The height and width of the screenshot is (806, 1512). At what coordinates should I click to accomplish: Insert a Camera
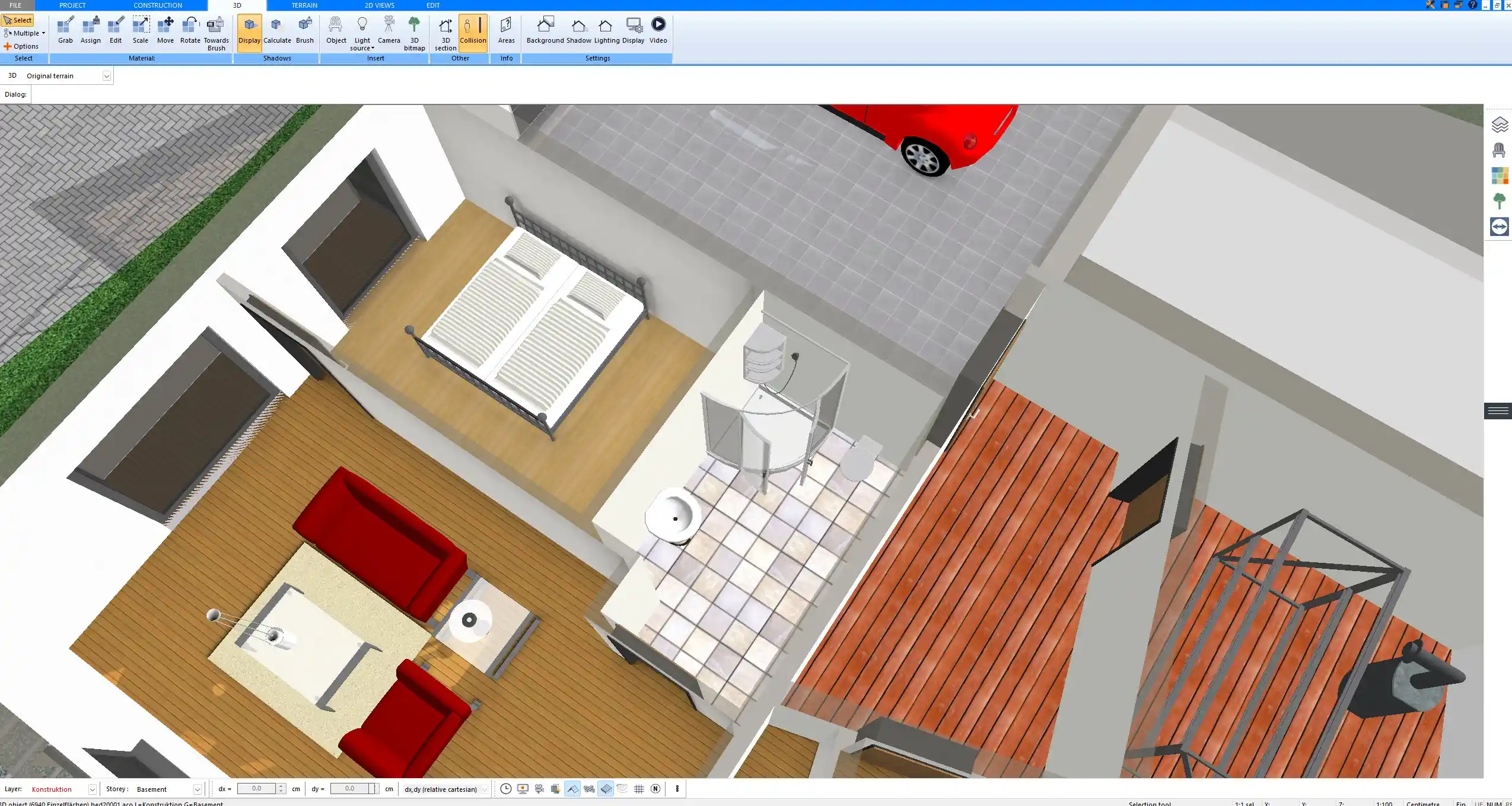coord(389,31)
